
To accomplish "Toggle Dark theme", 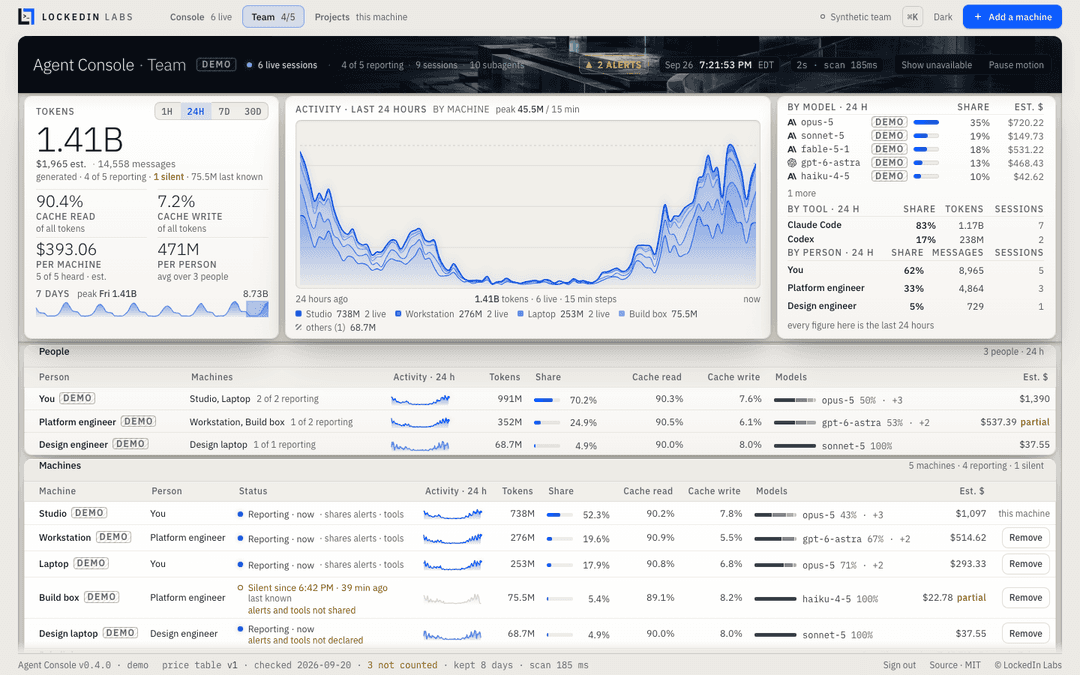I will [943, 17].
